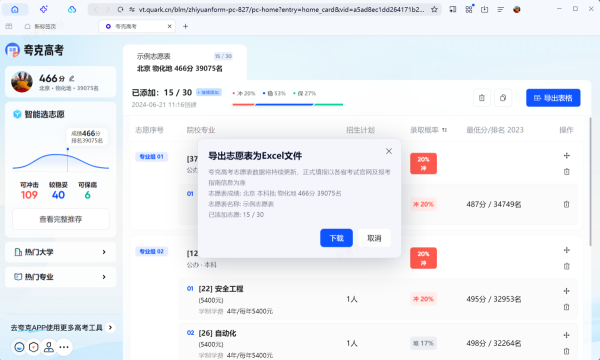
Task: Open the Quark cloud drive icon
Action: coord(72,9)
